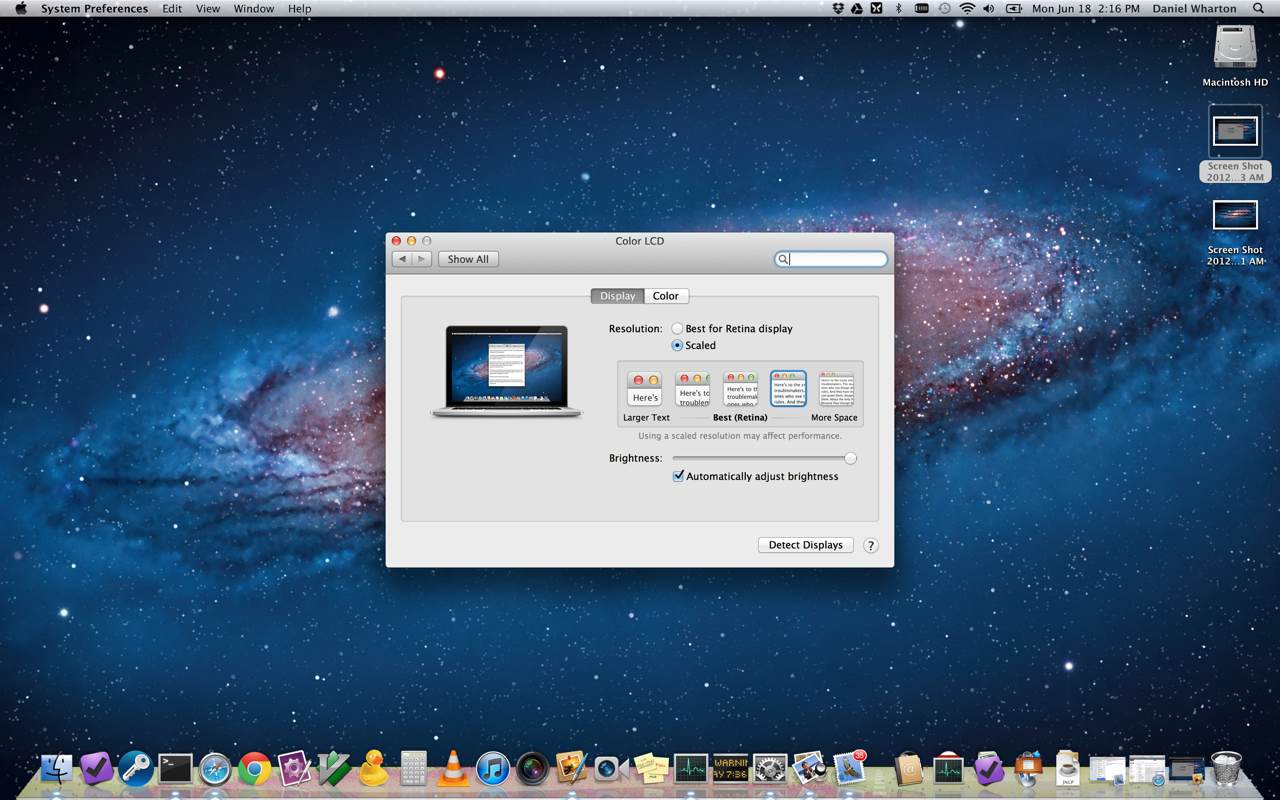Launch VLC cone icon in Dock

(x=453, y=768)
